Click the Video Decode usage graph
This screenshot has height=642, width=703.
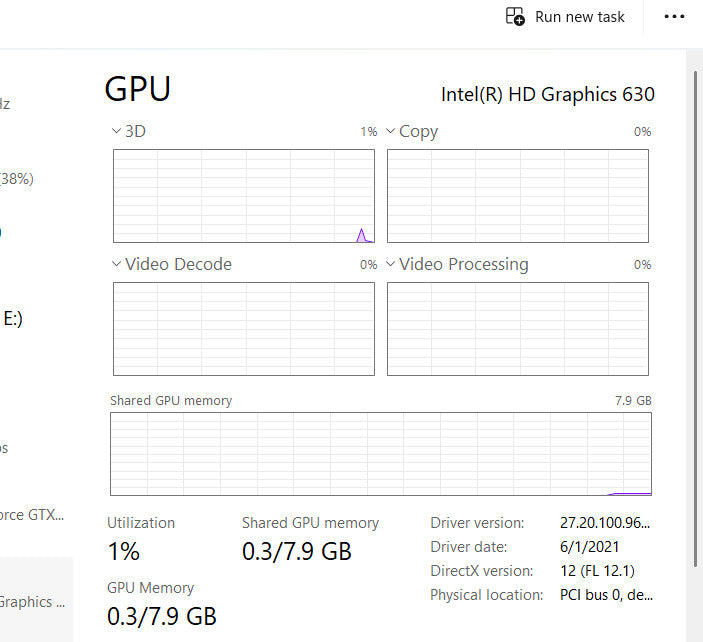tap(244, 329)
